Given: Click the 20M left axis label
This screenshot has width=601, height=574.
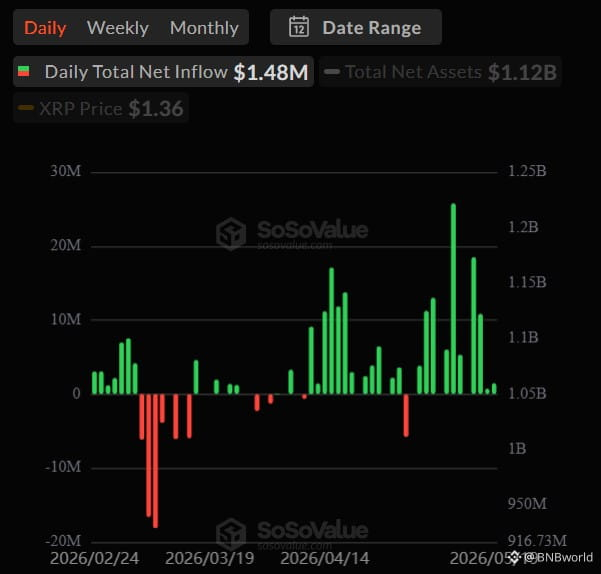Looking at the screenshot, I should (x=66, y=245).
